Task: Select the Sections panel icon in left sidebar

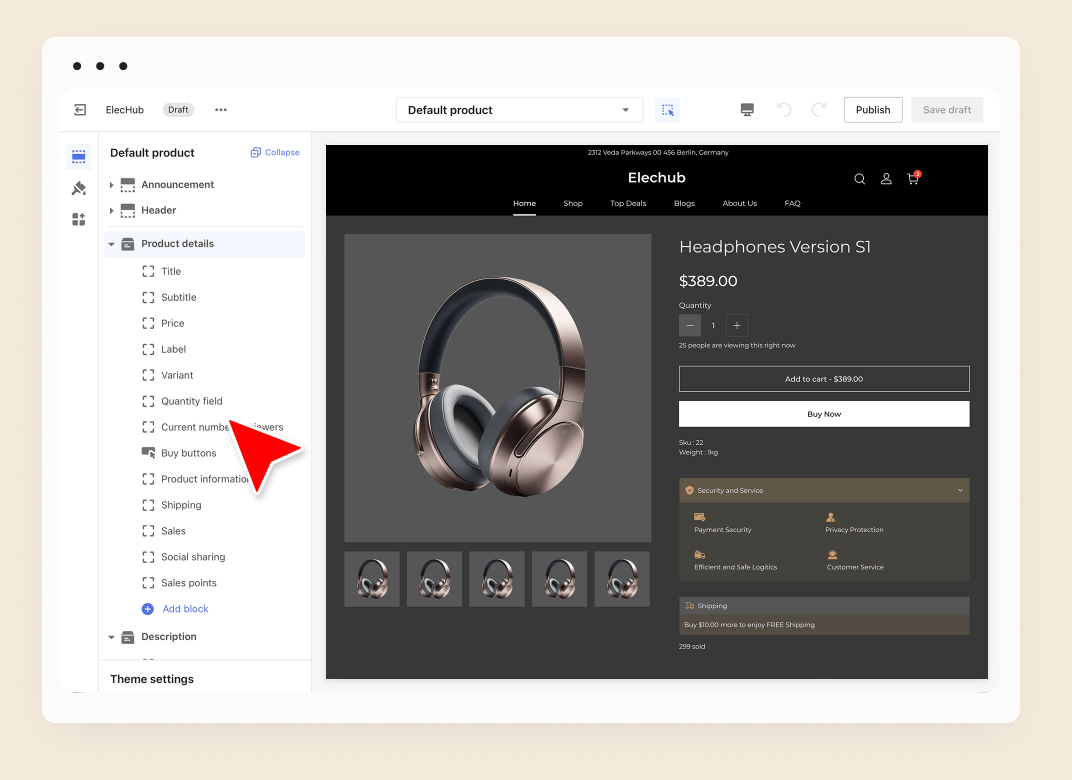Action: point(79,156)
